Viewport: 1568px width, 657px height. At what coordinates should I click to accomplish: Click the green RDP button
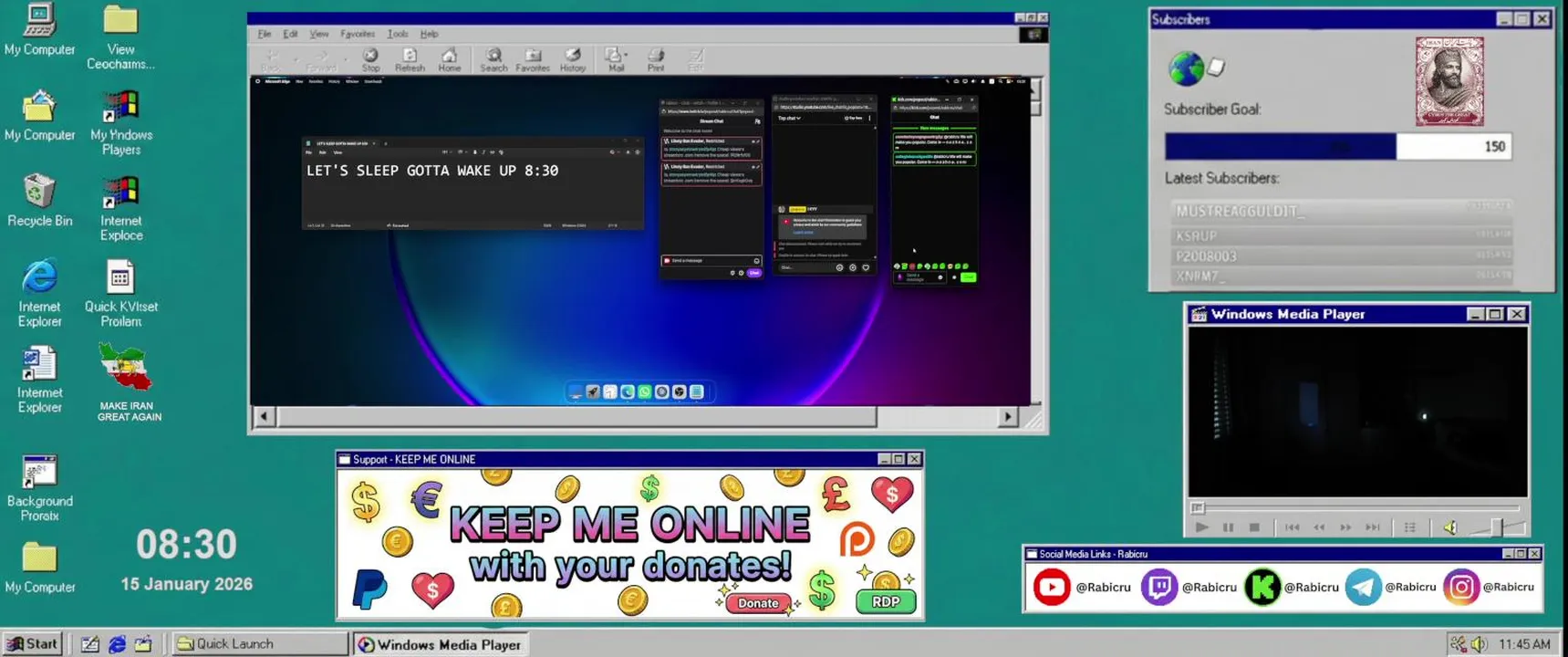(x=886, y=602)
